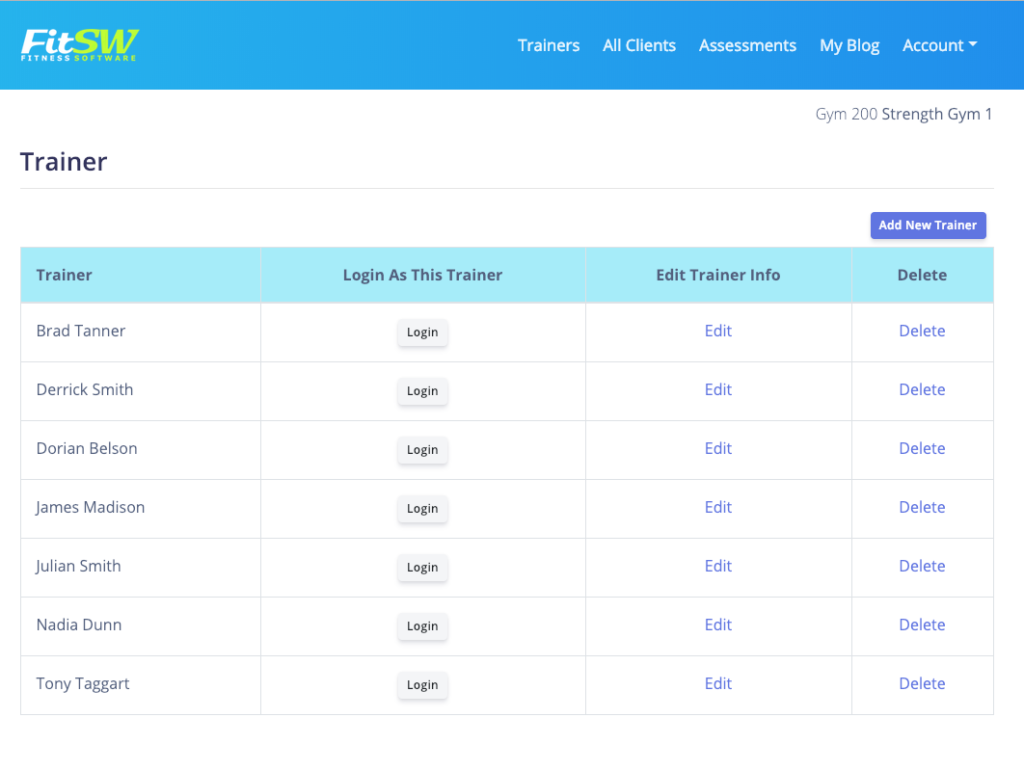Delete trainer Brad Tanner
Screen dimensions: 1024x771
coord(922,330)
